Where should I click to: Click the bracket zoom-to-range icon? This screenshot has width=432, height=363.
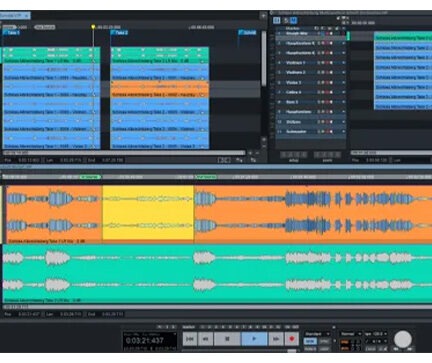click(x=224, y=160)
